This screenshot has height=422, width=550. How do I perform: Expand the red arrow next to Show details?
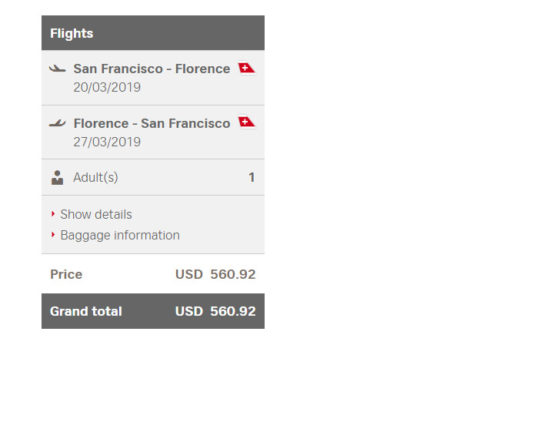53,214
